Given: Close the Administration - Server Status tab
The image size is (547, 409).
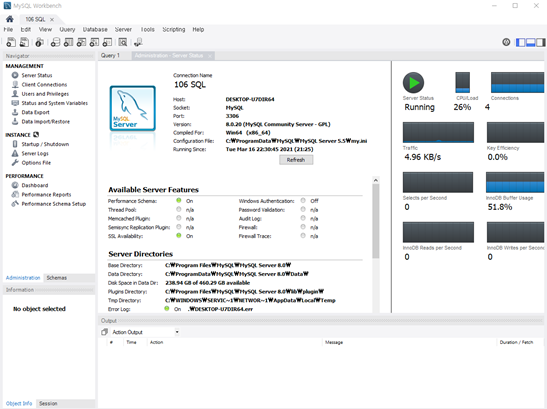Looking at the screenshot, I should pos(210,56).
